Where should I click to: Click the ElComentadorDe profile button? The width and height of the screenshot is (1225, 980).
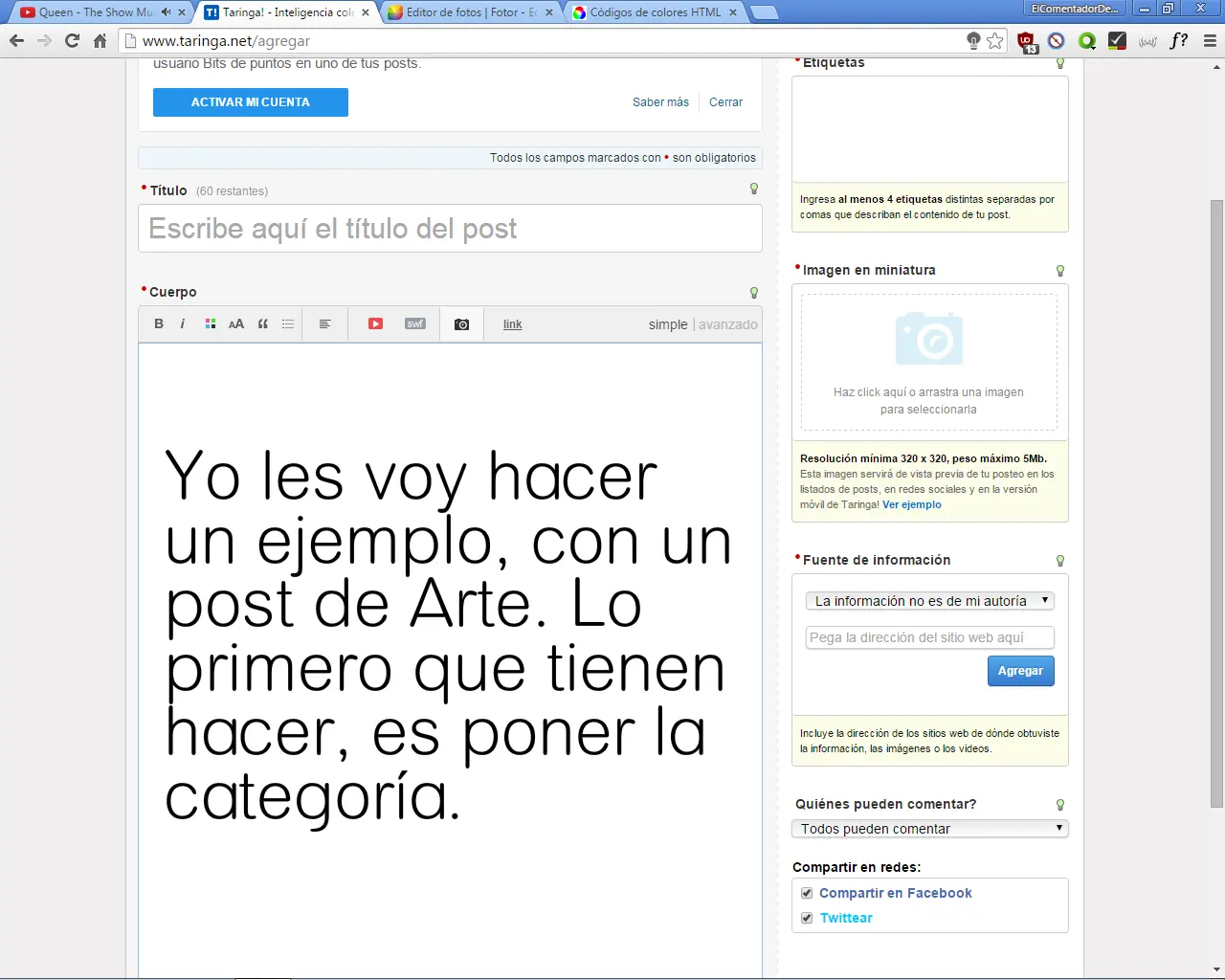pos(1076,9)
